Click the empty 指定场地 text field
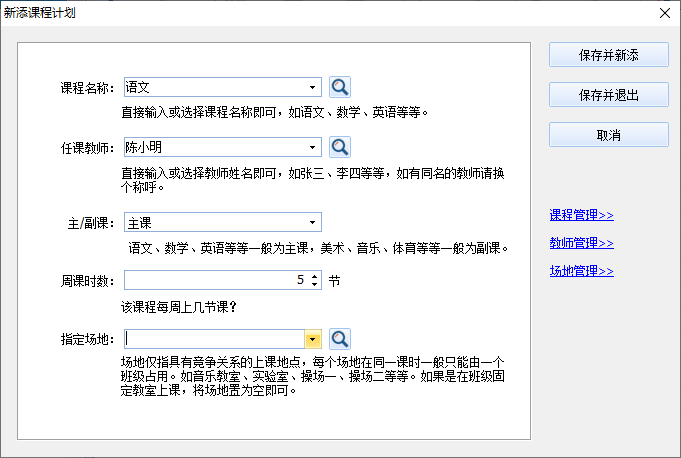 (214, 339)
